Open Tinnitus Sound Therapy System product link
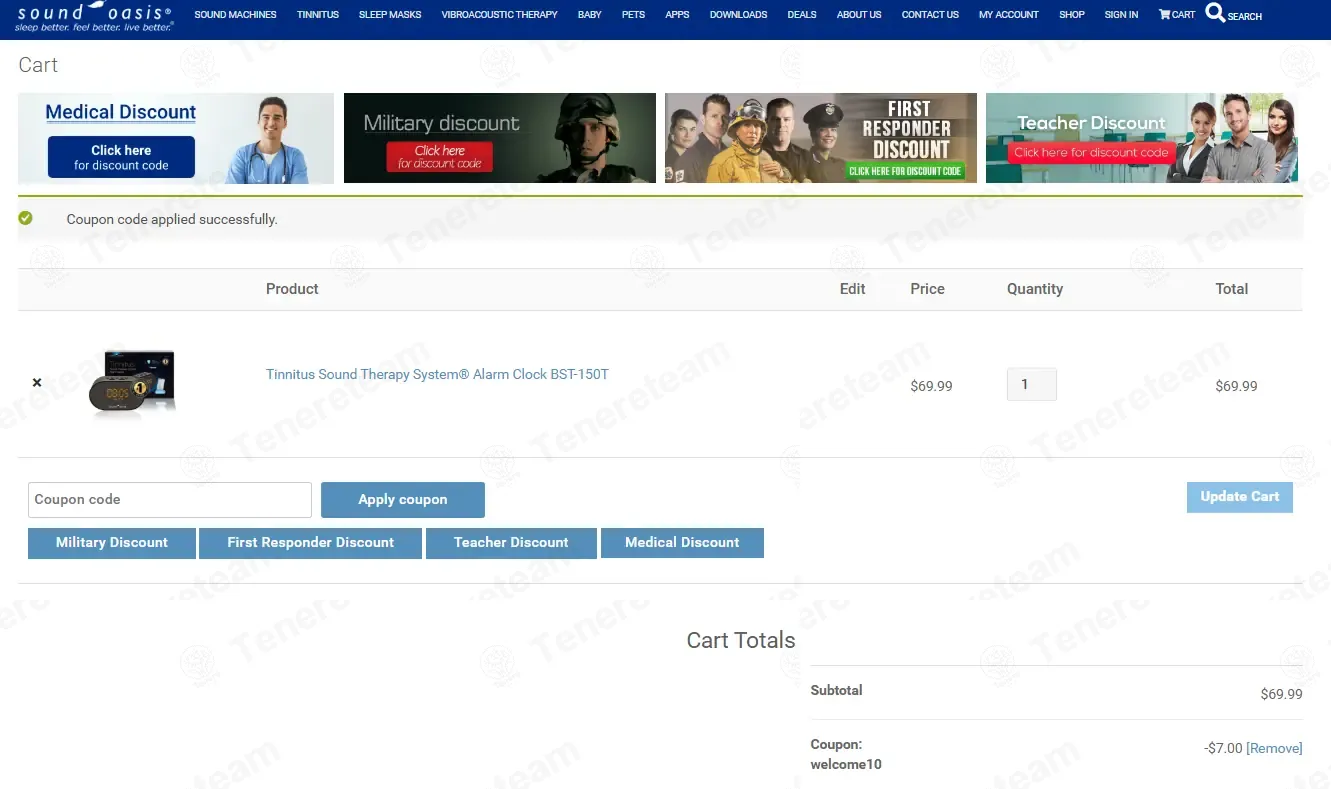 [437, 374]
